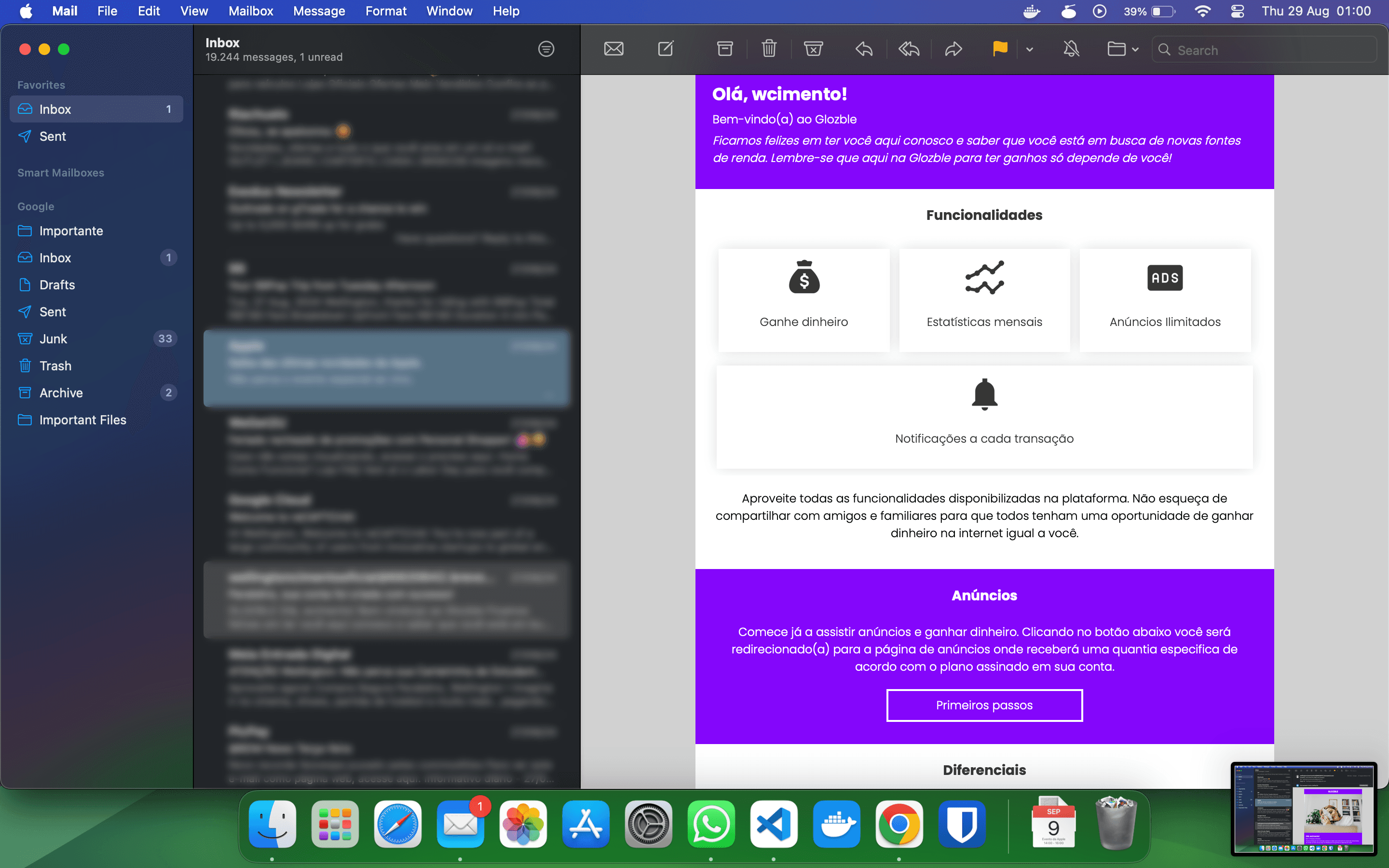1389x868 pixels.
Task: Open Sent under Favorites
Action: pyautogui.click(x=96, y=136)
